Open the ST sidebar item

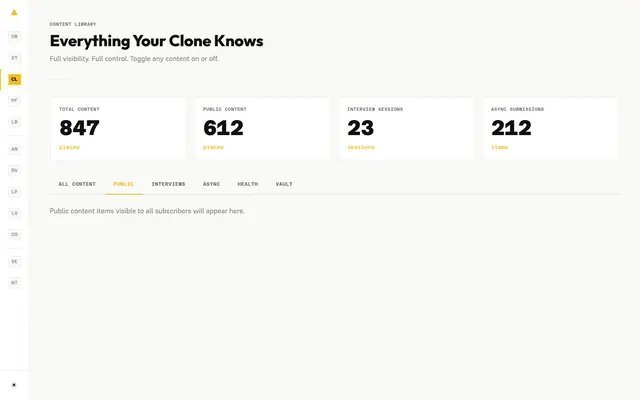[14, 58]
